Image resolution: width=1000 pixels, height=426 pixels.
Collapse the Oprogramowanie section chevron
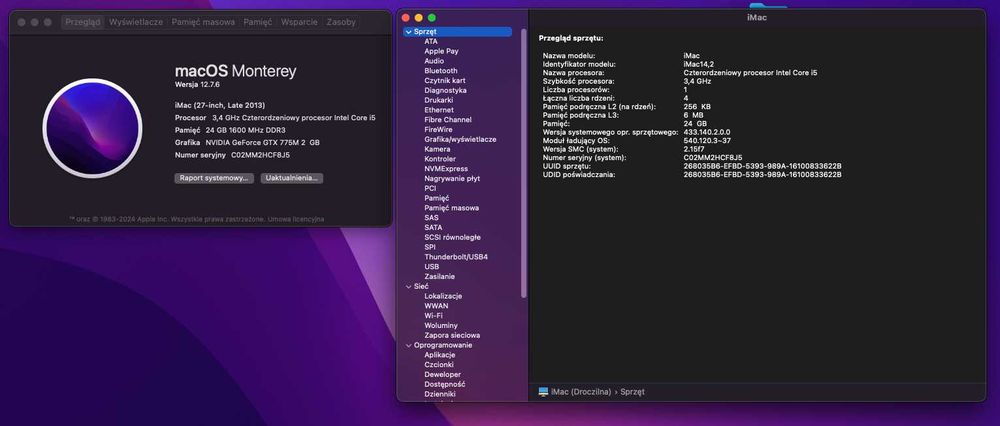click(x=408, y=346)
